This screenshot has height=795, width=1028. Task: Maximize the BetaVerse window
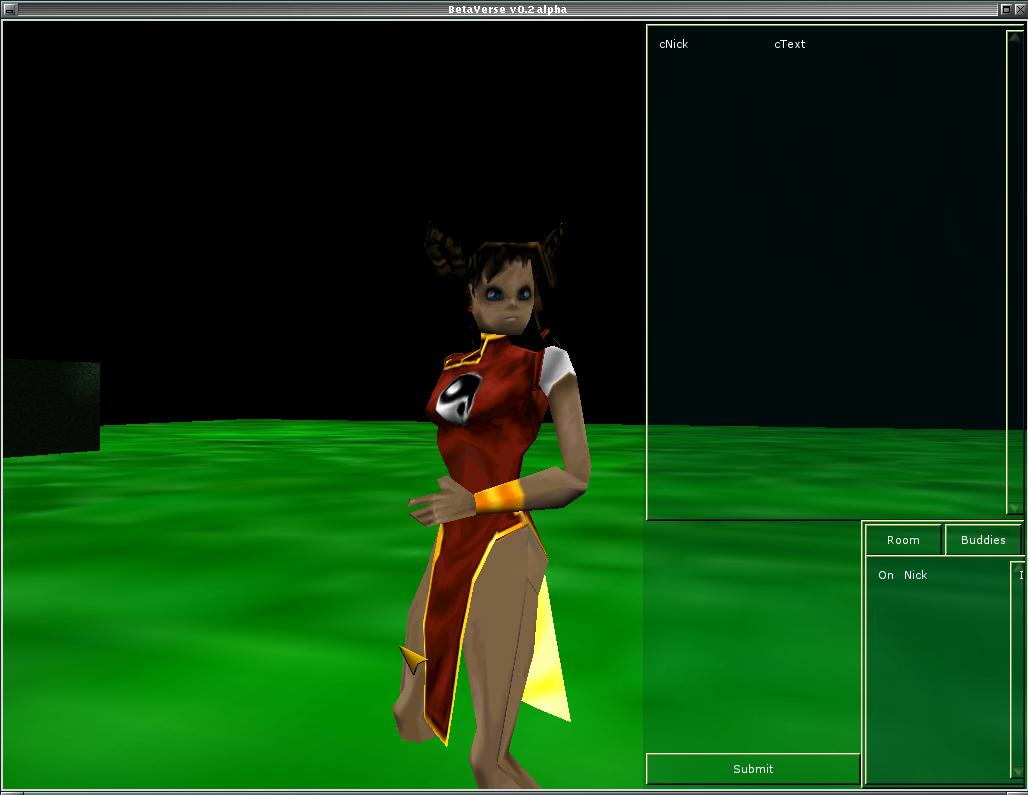click(x=1006, y=9)
